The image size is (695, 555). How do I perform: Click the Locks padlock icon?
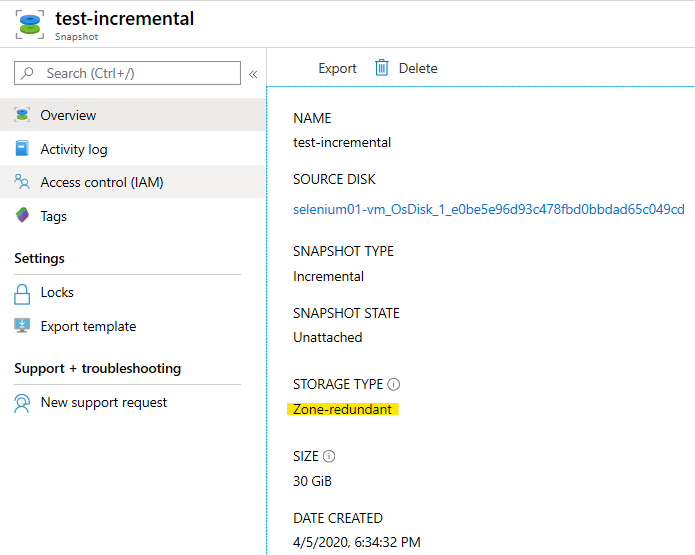click(x=22, y=294)
